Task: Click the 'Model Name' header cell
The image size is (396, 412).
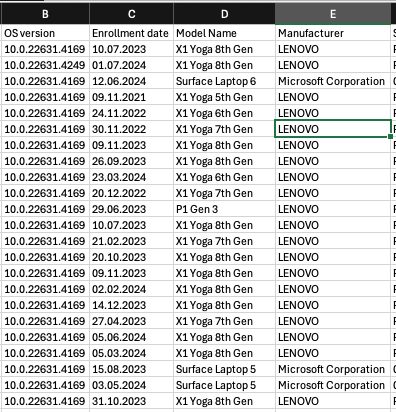Action: coord(225,33)
